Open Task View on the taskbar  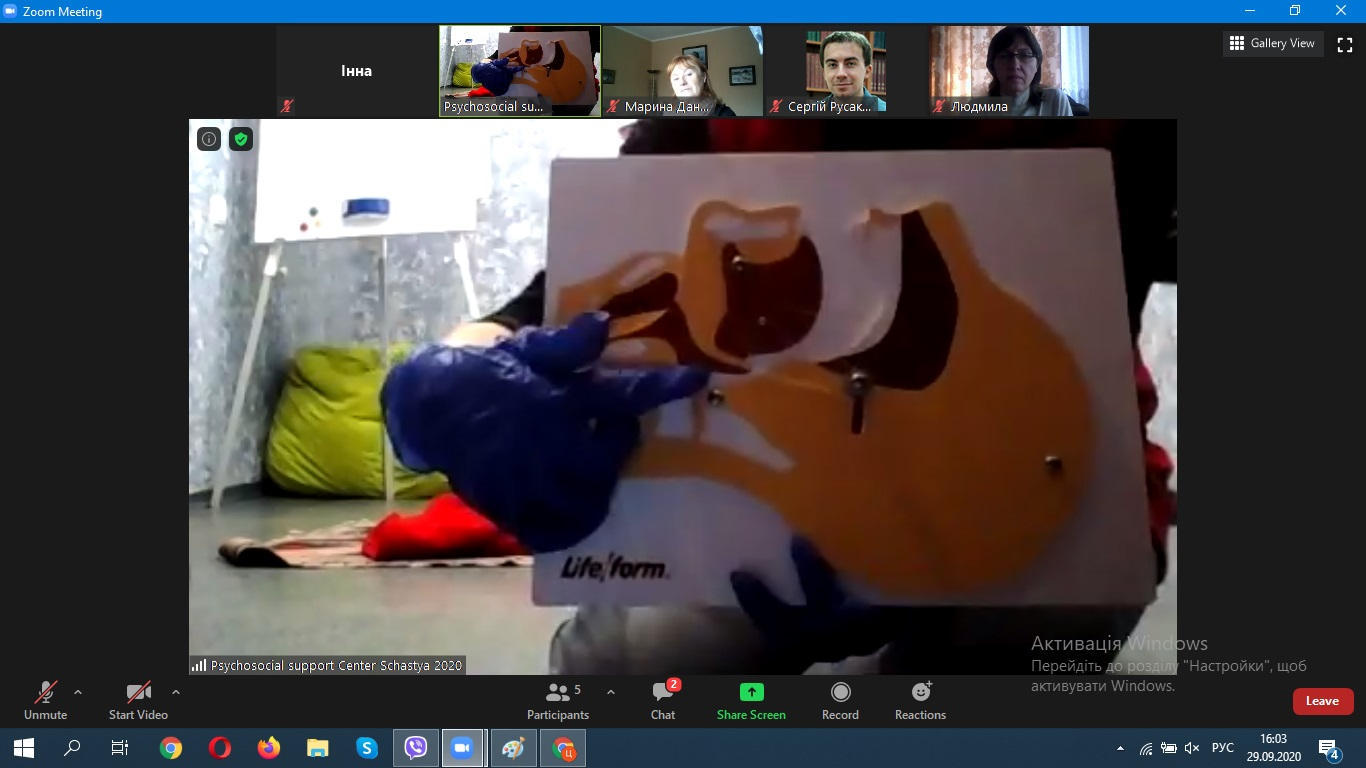tap(120, 748)
